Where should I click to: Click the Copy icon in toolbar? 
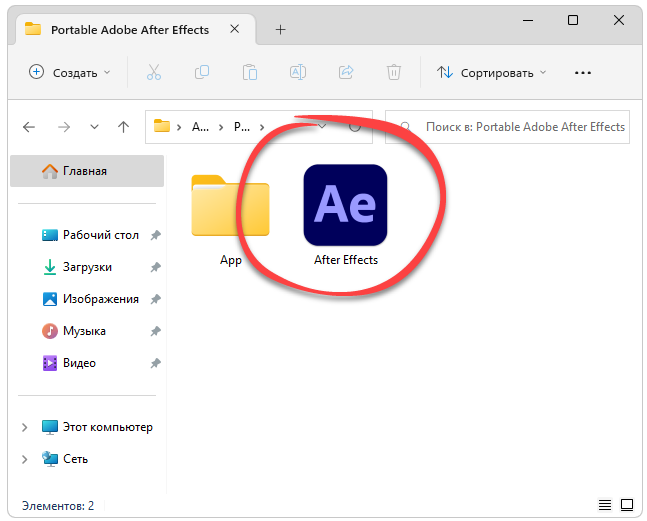pyautogui.click(x=202, y=72)
